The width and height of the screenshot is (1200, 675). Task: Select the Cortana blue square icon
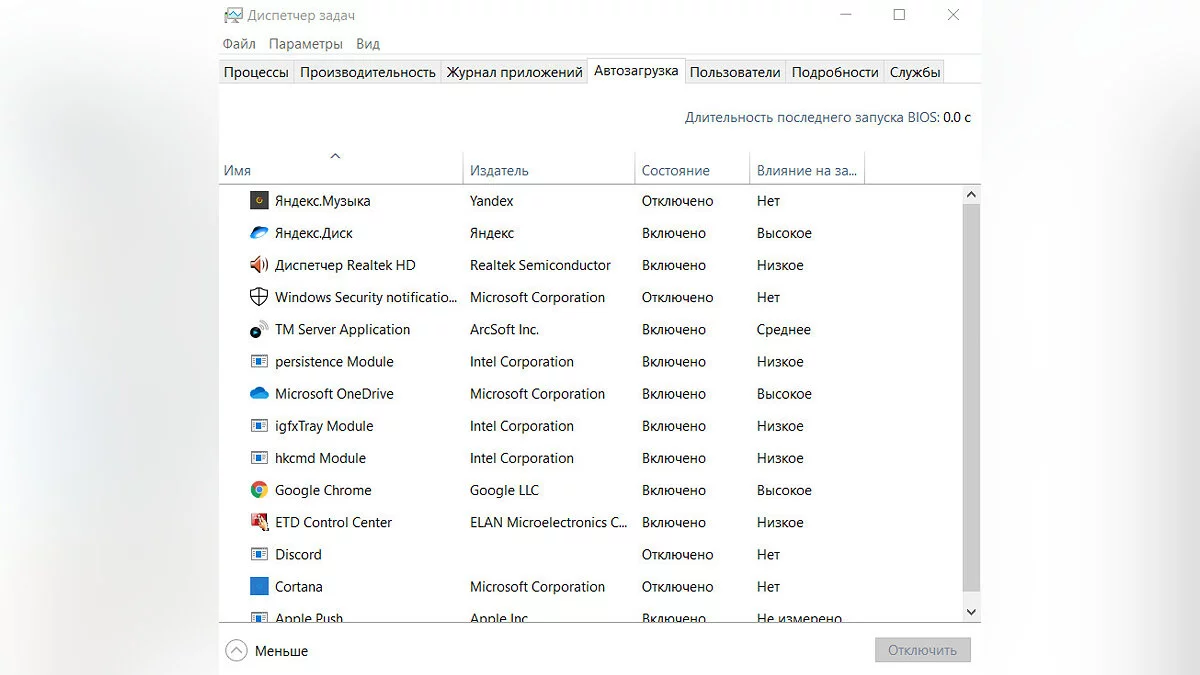pyautogui.click(x=259, y=587)
